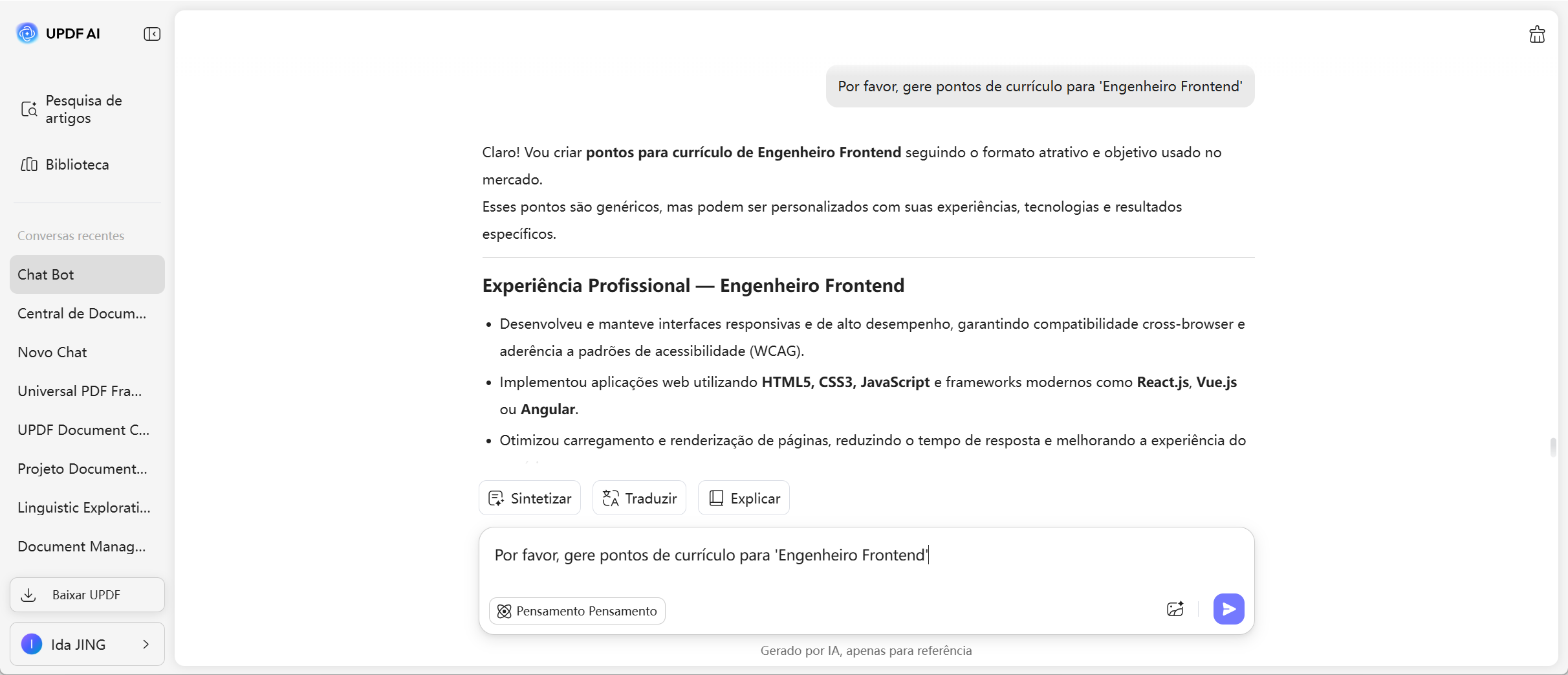
Task: Click the image upload icon
Action: point(1175,609)
